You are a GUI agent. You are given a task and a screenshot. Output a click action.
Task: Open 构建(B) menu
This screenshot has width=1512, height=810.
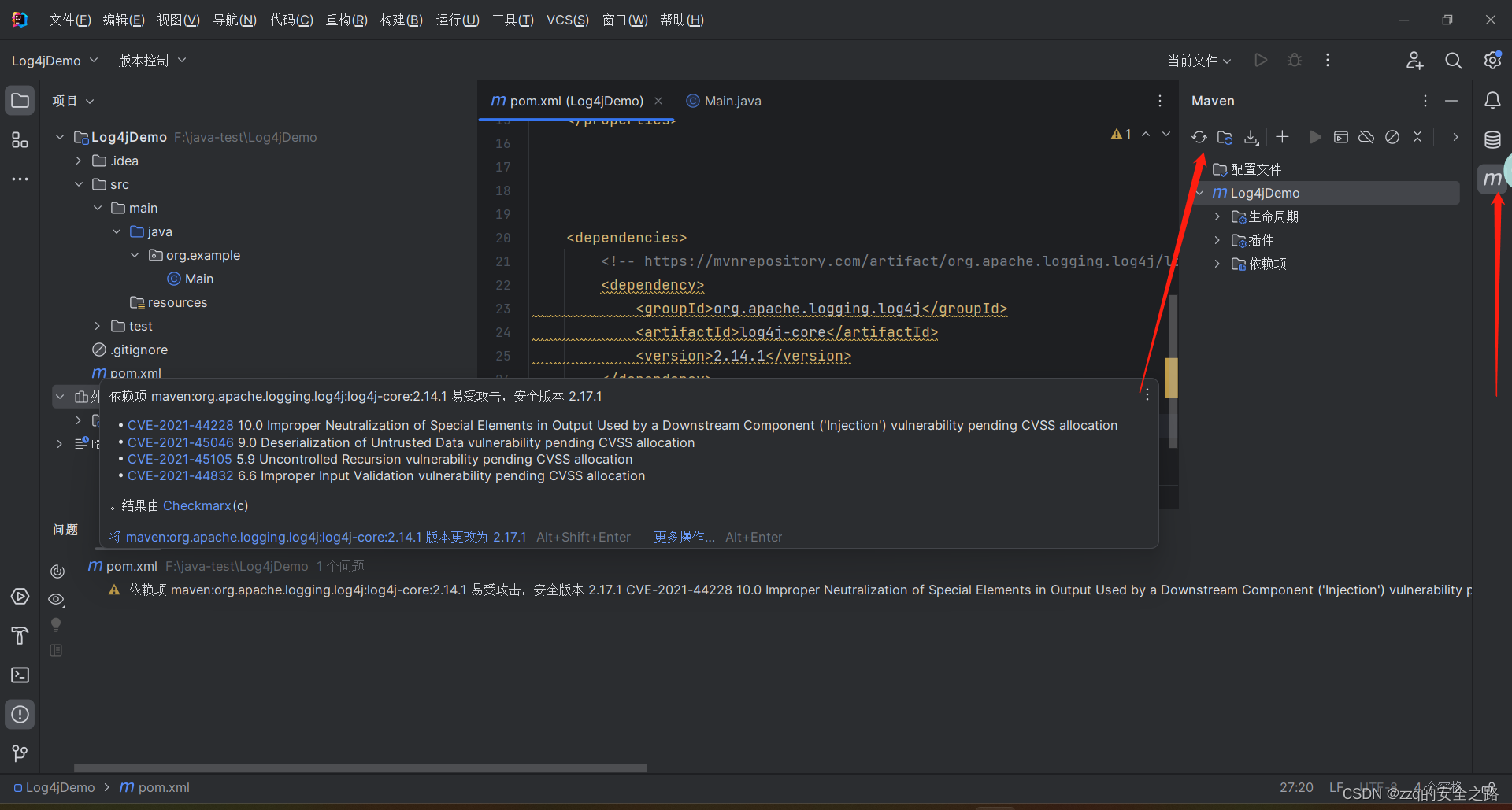click(402, 20)
